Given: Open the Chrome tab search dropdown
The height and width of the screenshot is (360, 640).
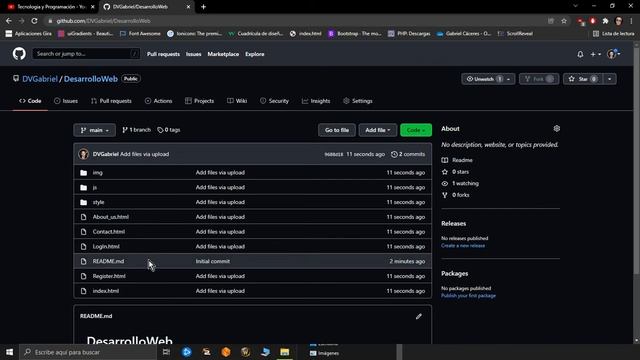Looking at the screenshot, I should click(575, 6).
